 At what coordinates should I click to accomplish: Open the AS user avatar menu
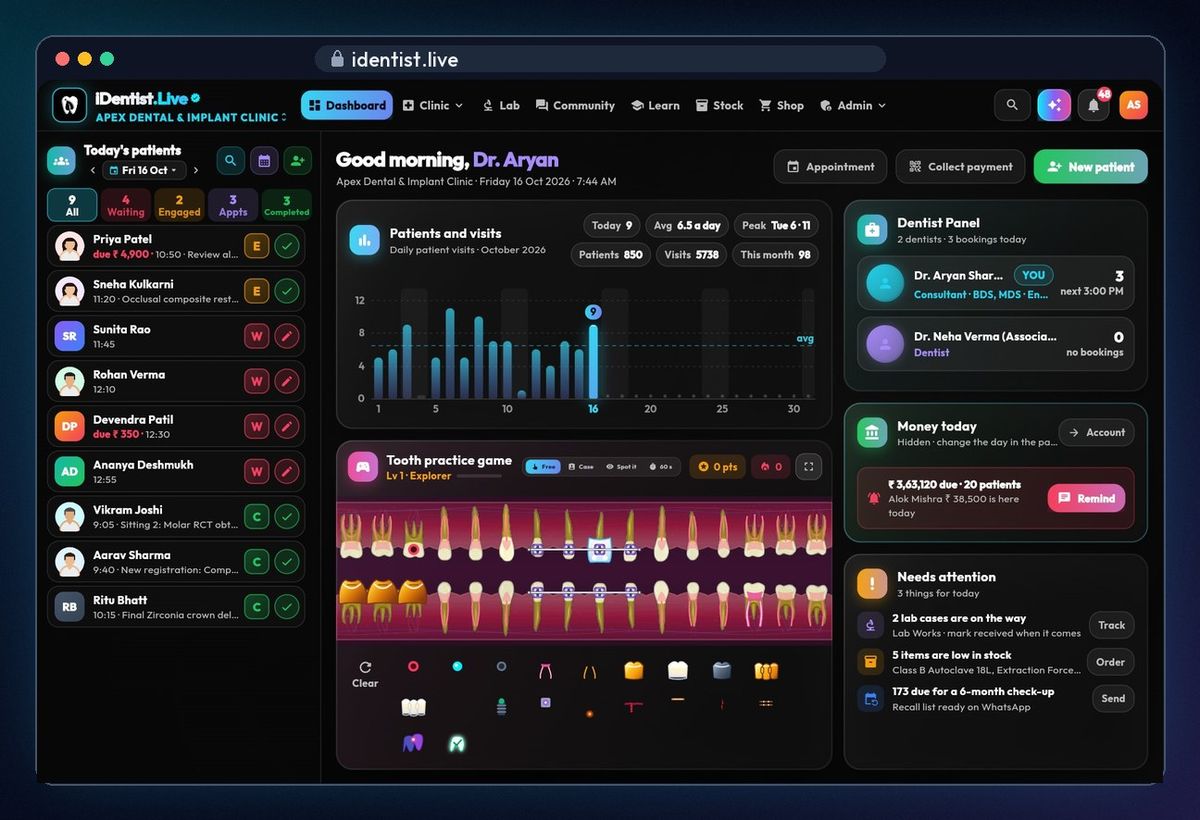1133,105
